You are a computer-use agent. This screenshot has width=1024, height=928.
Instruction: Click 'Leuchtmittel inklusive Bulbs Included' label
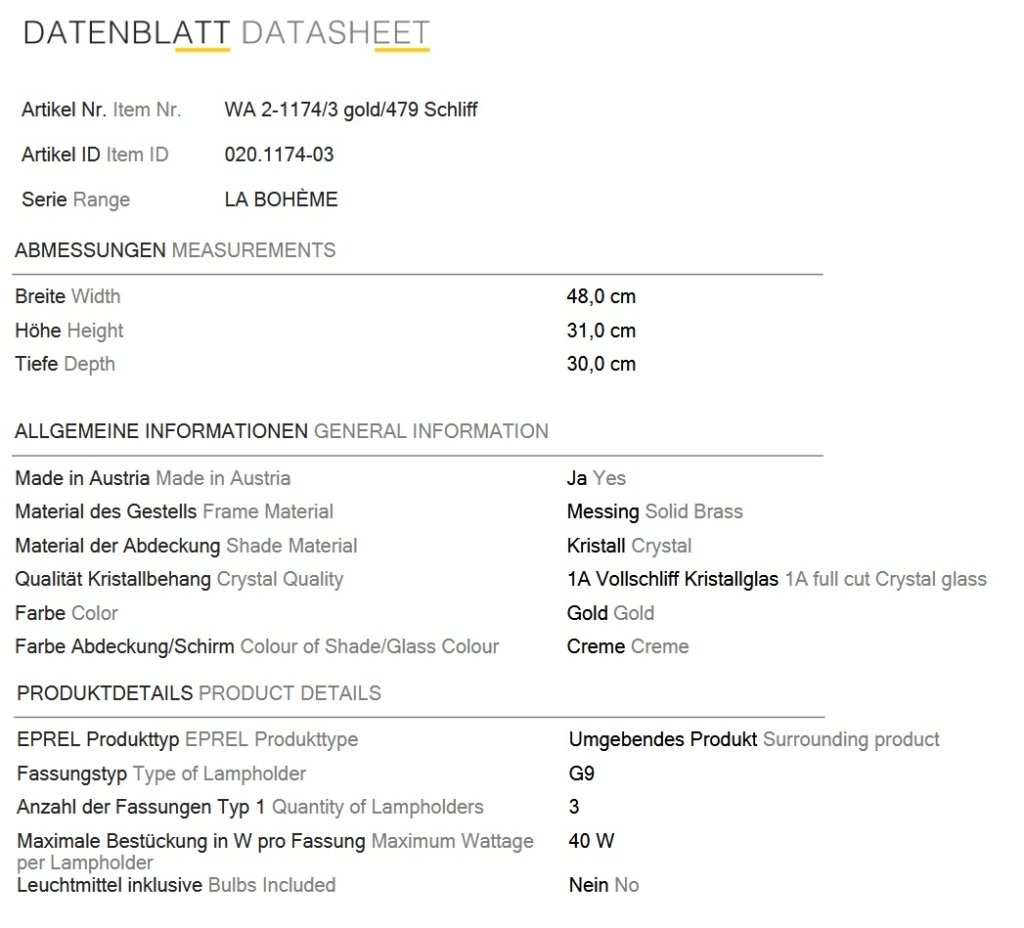point(176,885)
